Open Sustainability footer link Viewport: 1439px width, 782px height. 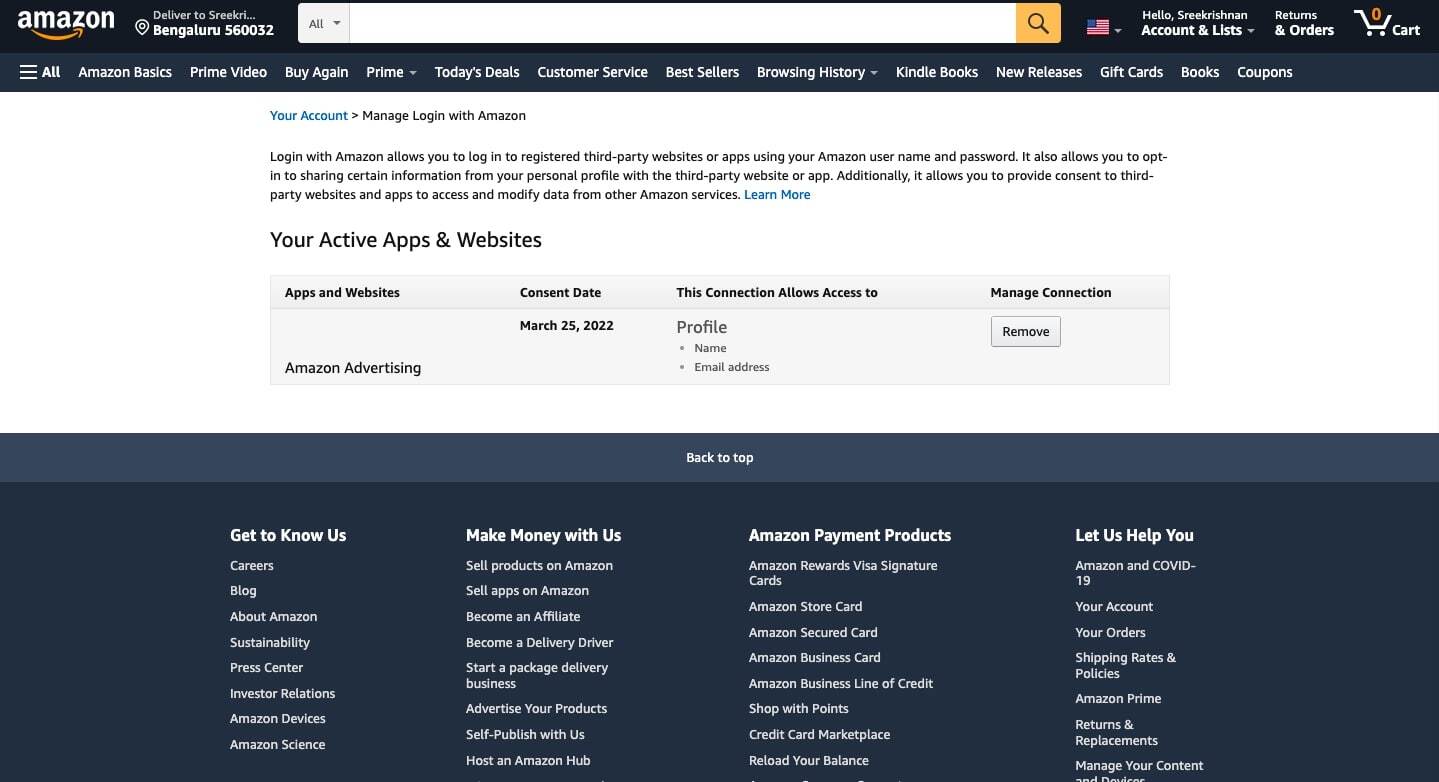tap(270, 643)
